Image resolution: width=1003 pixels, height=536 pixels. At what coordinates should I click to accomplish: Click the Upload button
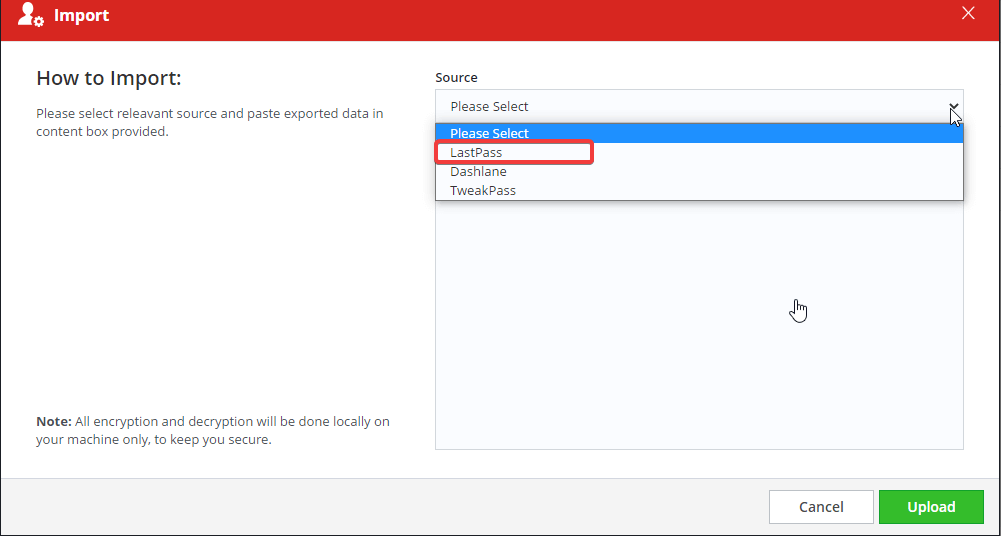coord(931,507)
